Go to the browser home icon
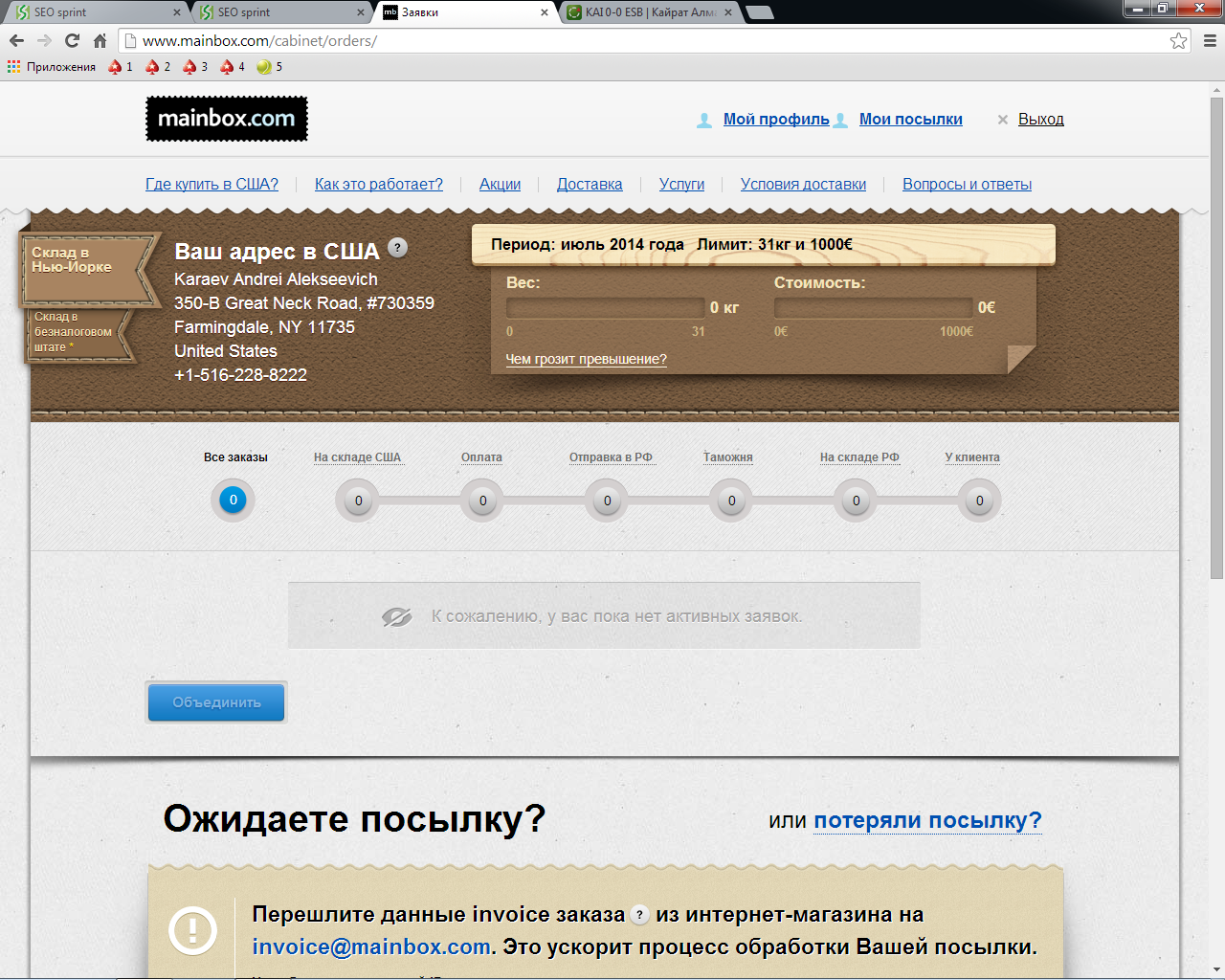Viewport: 1225px width, 980px height. (x=100, y=40)
